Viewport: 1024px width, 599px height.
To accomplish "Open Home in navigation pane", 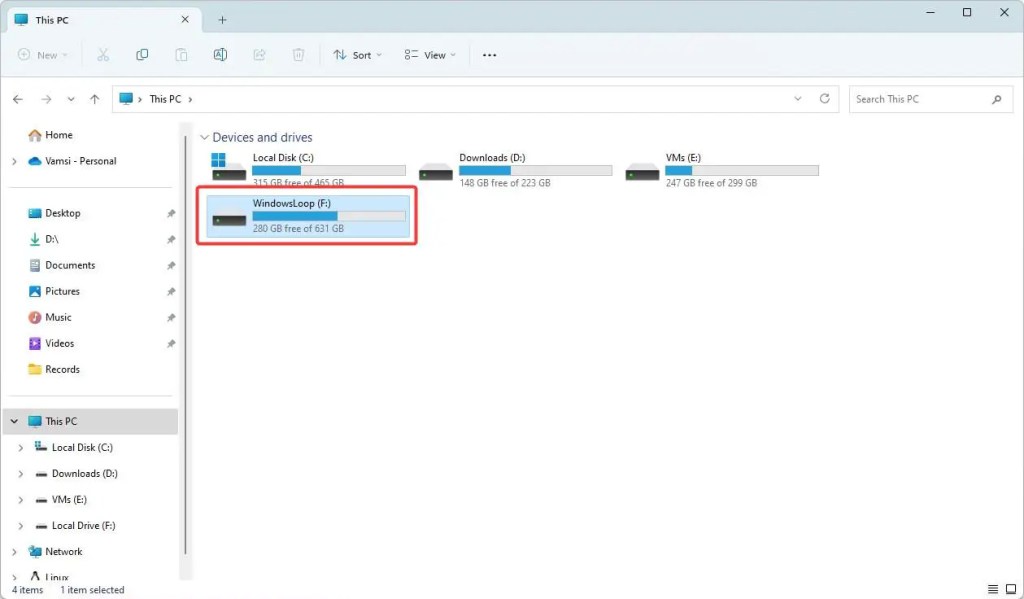I will point(50,135).
